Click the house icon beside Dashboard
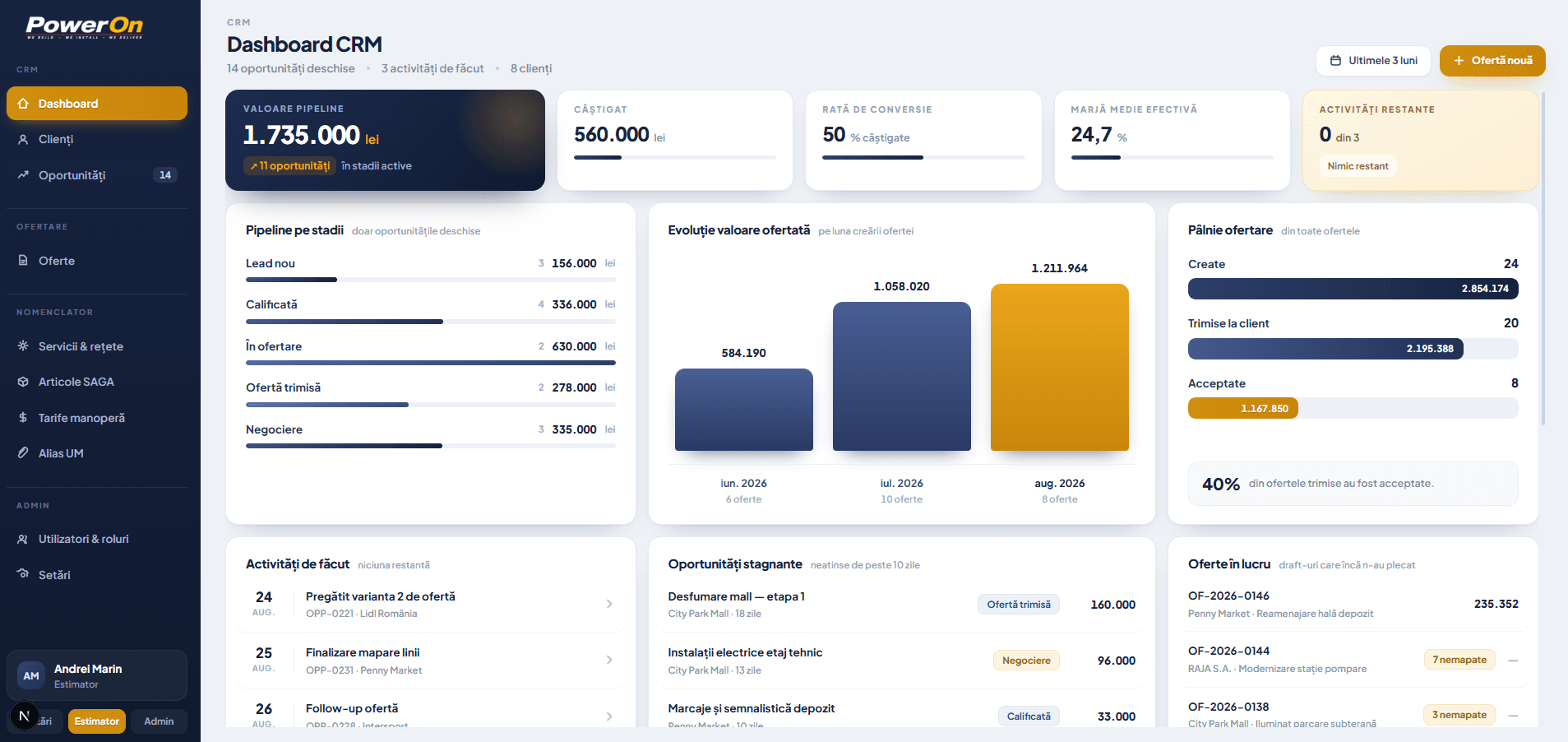Viewport: 1568px width, 742px height. (x=23, y=104)
